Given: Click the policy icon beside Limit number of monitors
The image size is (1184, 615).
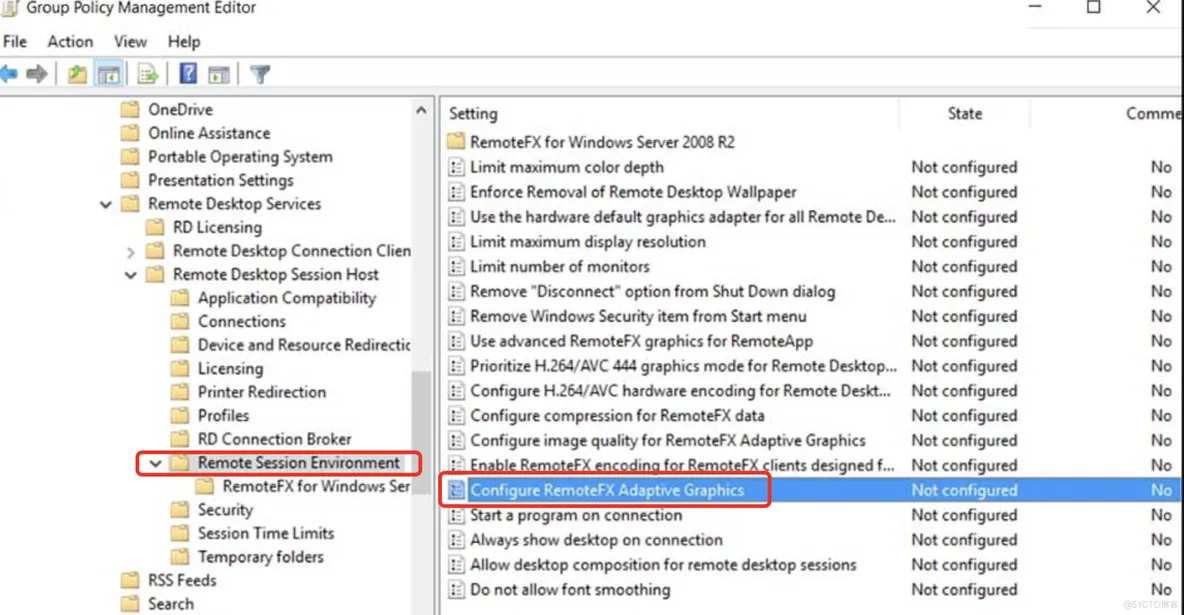Looking at the screenshot, I should click(x=456, y=267).
